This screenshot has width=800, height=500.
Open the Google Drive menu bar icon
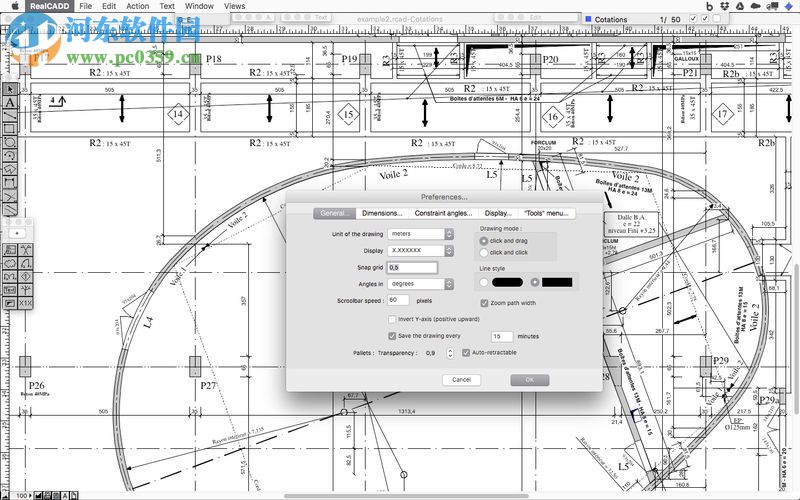point(740,6)
